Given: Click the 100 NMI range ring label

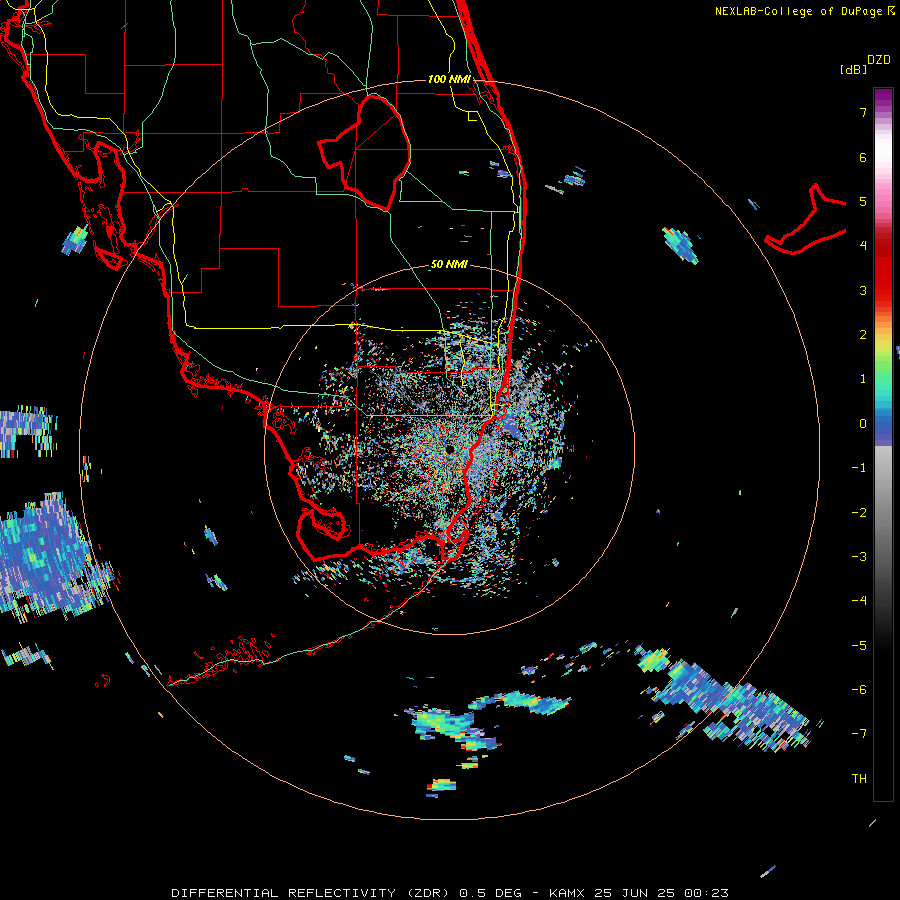Looking at the screenshot, I should [449, 79].
